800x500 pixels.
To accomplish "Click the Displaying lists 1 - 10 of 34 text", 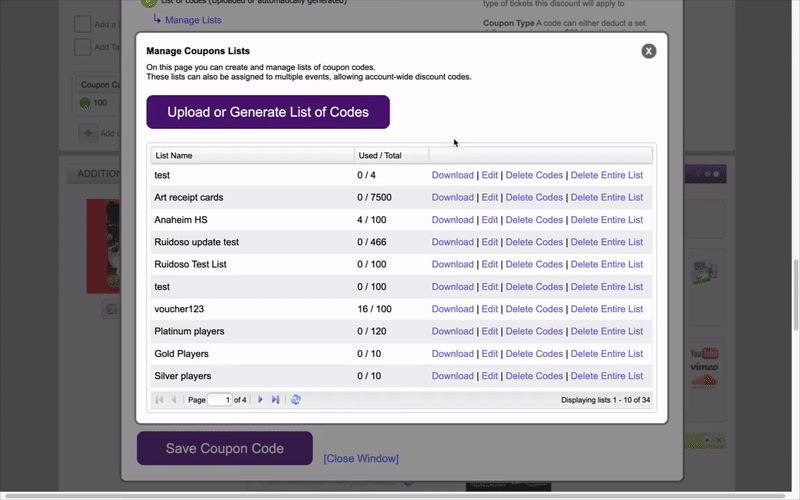I will click(x=606, y=400).
